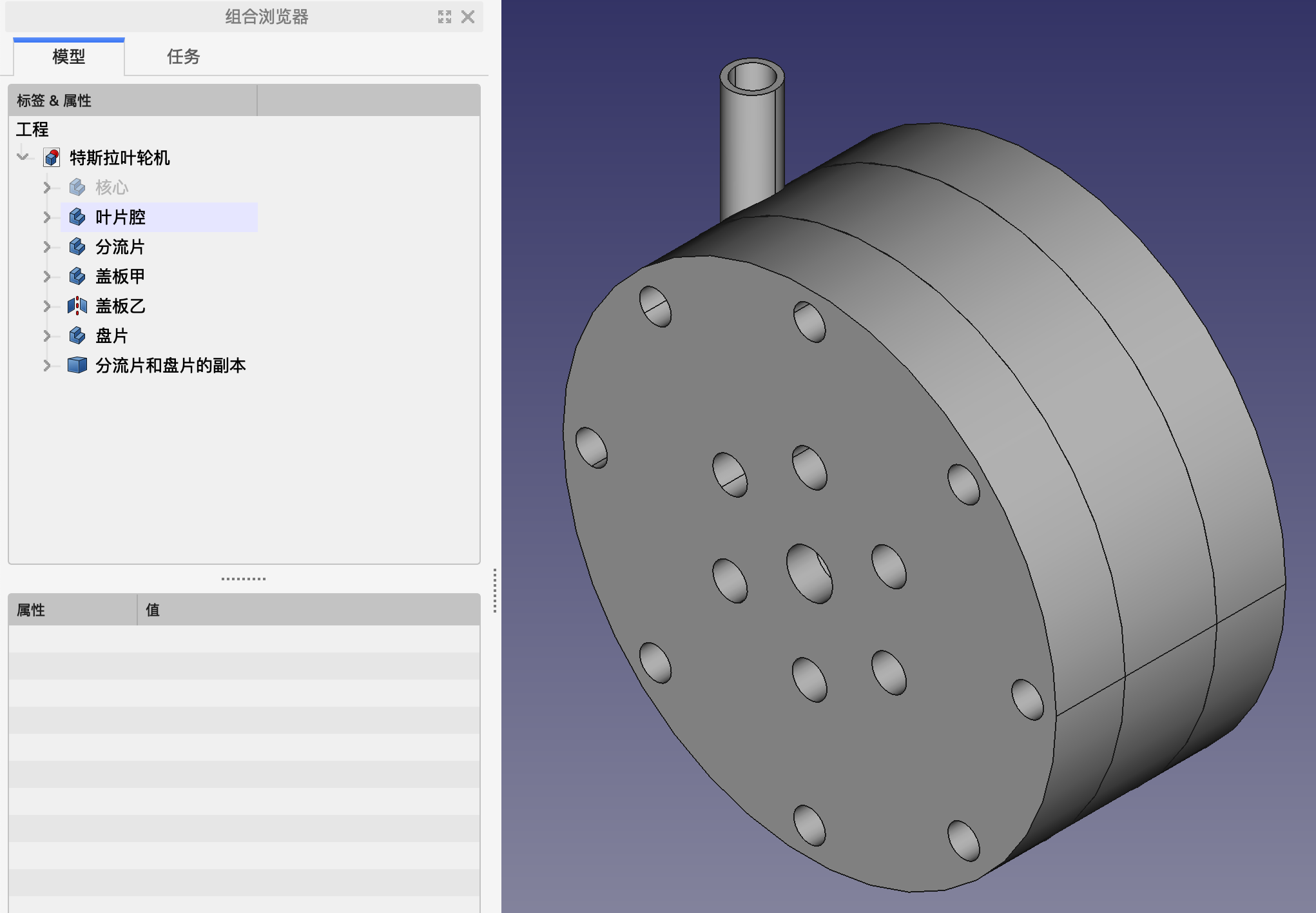Click the 盖板乙 mirror feature icon
This screenshot has width=1316, height=913.
pyautogui.click(x=77, y=306)
